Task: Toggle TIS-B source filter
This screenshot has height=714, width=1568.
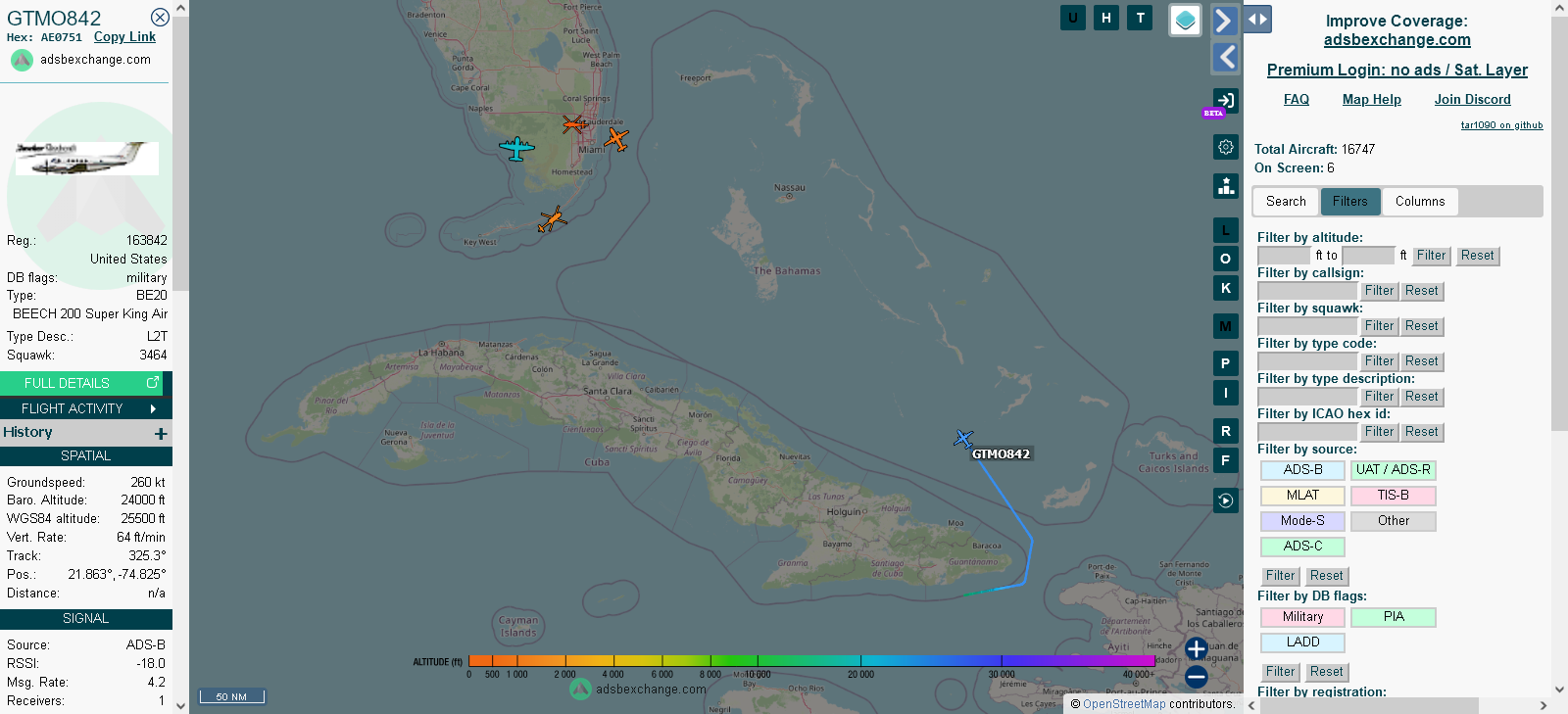Action: click(x=1394, y=496)
